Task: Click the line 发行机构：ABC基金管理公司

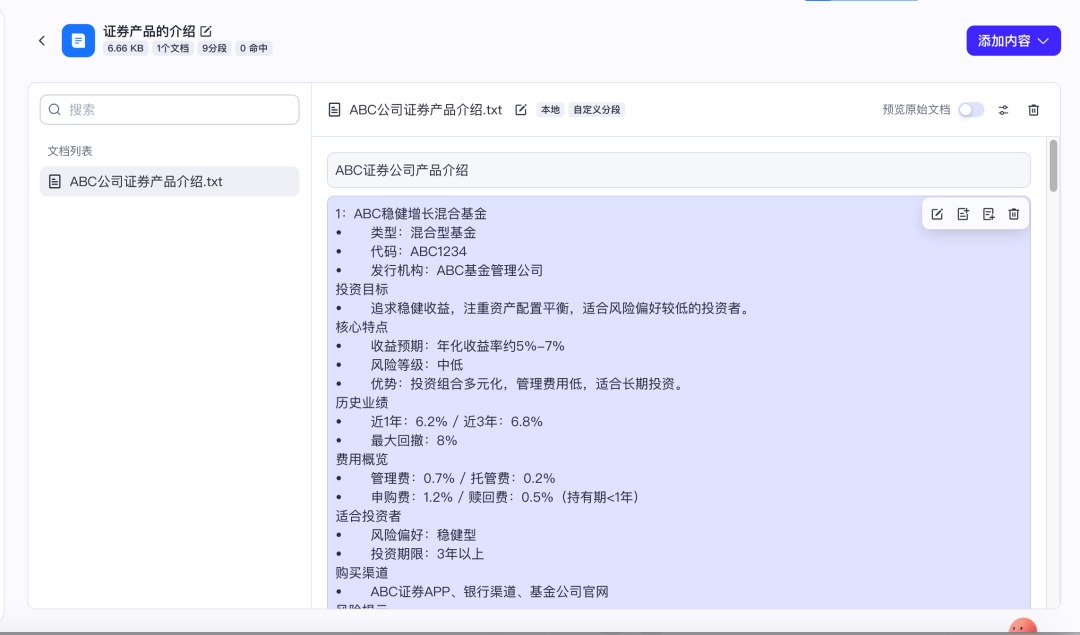Action: click(457, 271)
